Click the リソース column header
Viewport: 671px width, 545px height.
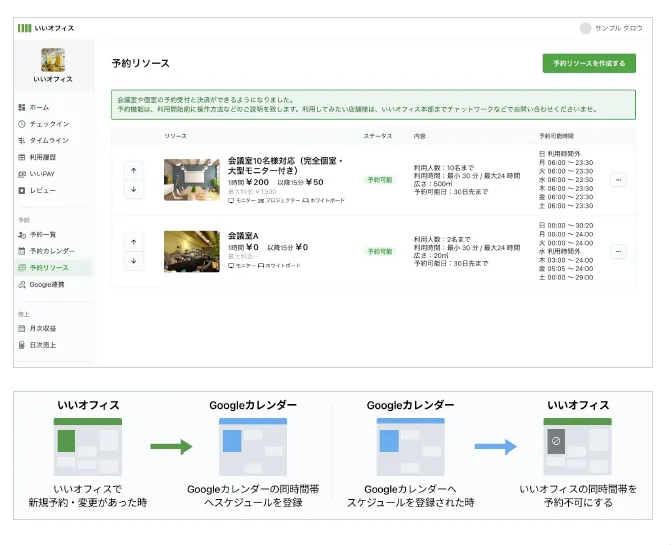point(175,136)
